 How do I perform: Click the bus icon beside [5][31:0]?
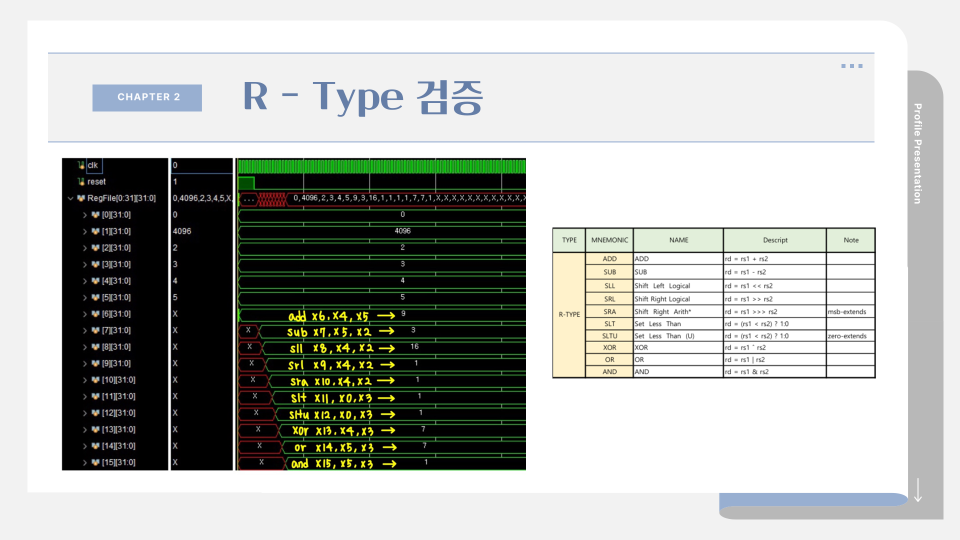pyautogui.click(x=96, y=298)
